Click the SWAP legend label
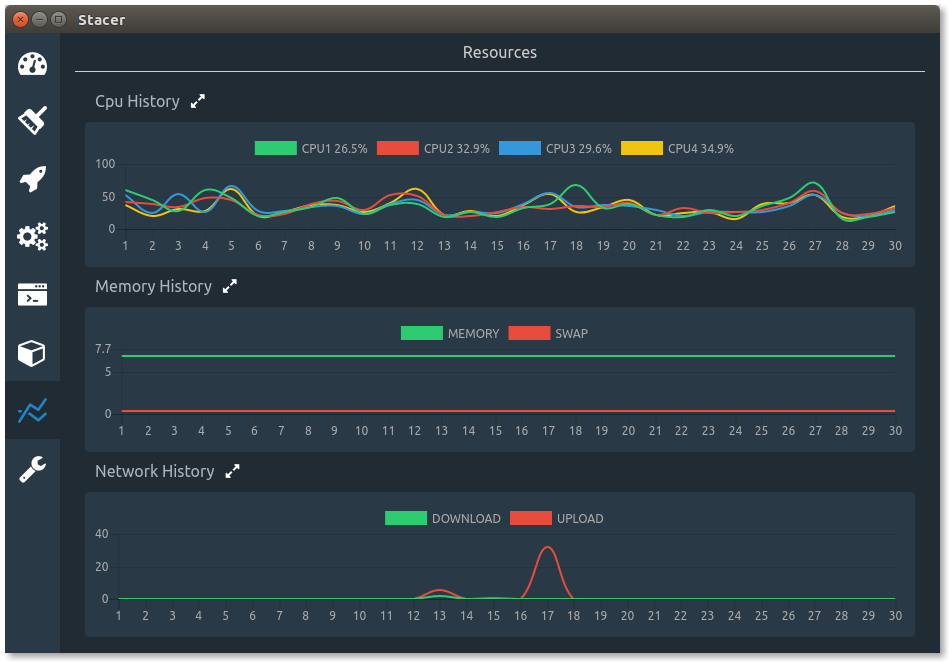Viewport: 949px width, 662px height. (571, 334)
